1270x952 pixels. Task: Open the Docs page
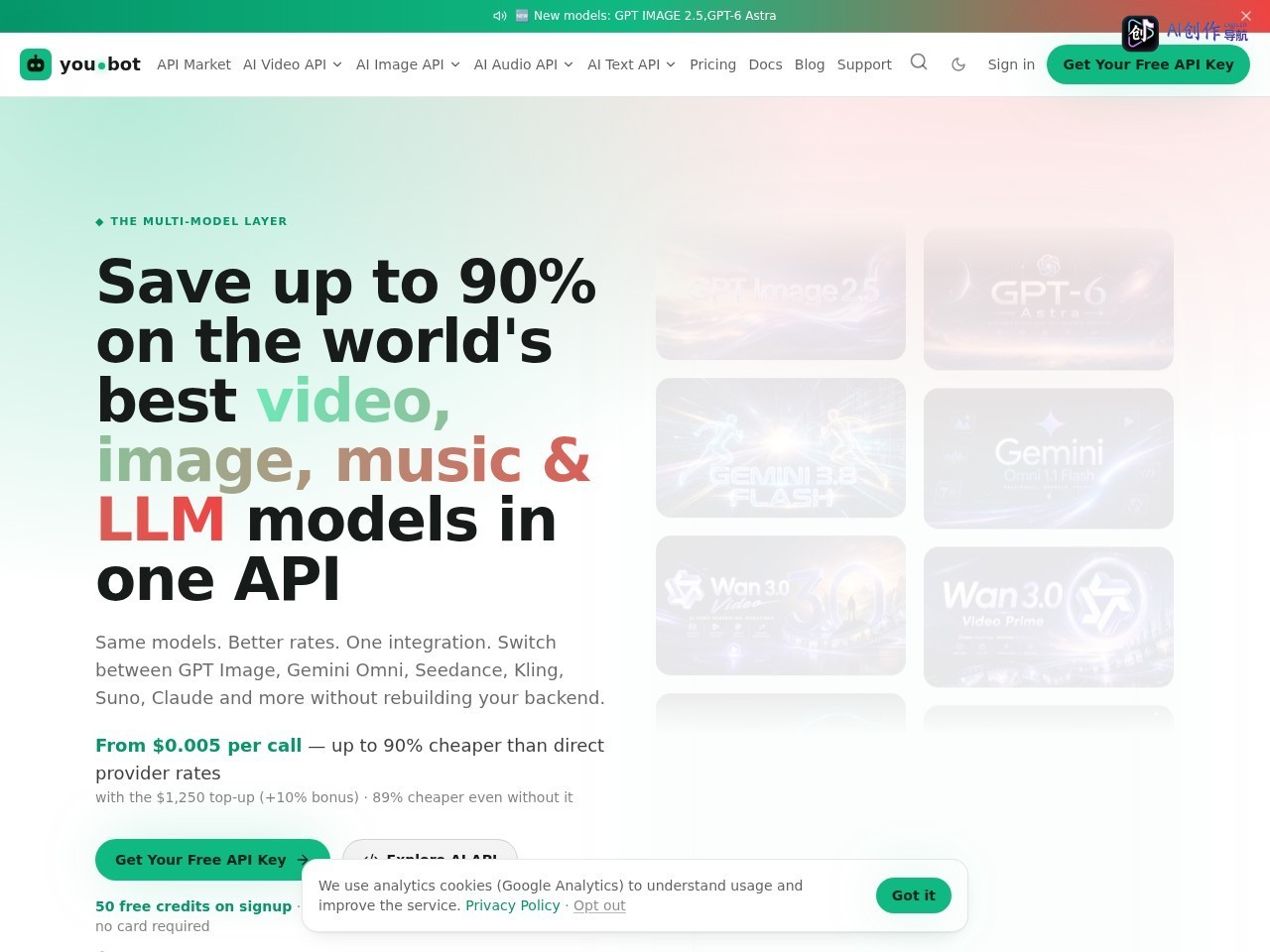coord(765,64)
